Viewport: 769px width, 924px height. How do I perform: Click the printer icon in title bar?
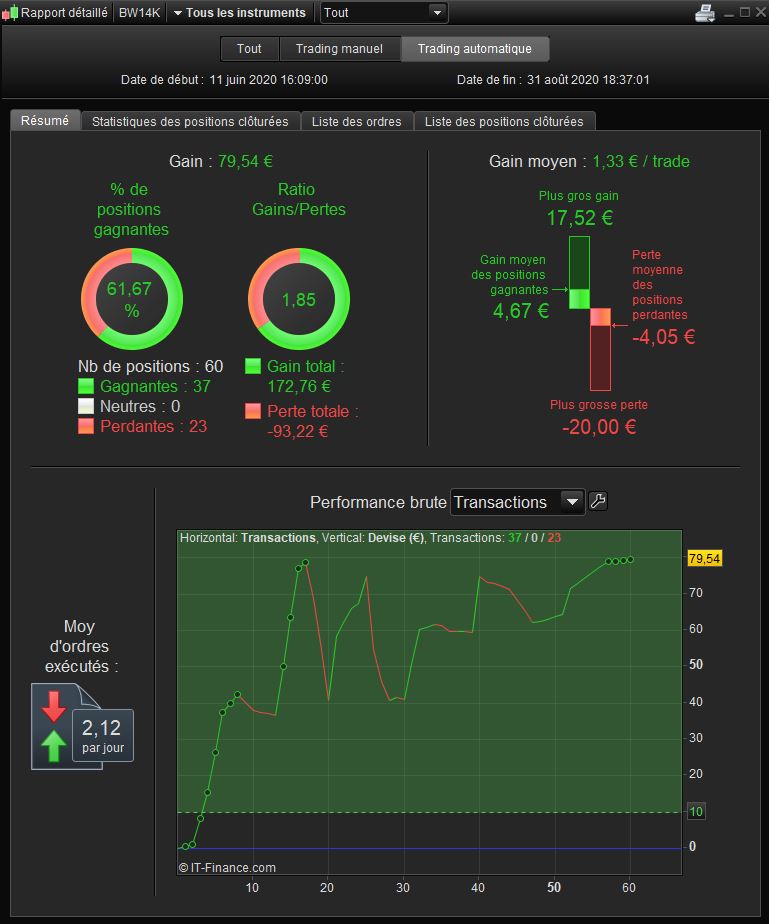(705, 12)
